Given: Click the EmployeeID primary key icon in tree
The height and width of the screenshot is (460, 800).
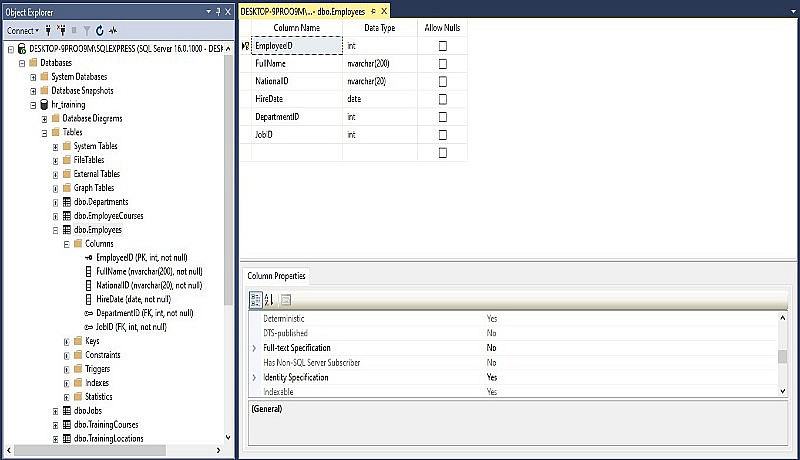Looking at the screenshot, I should 88,258.
